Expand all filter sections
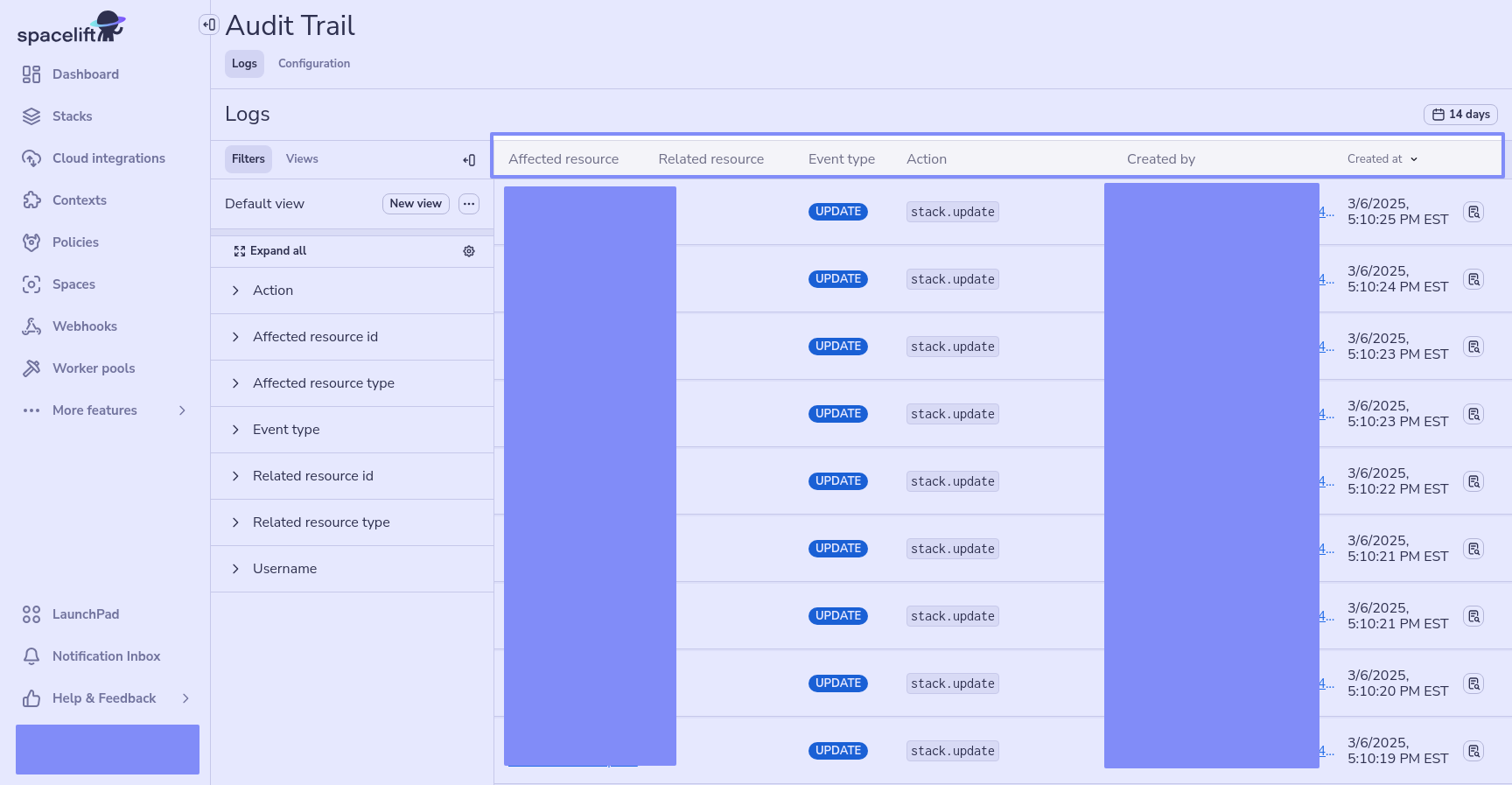The width and height of the screenshot is (1512, 785). tap(270, 251)
